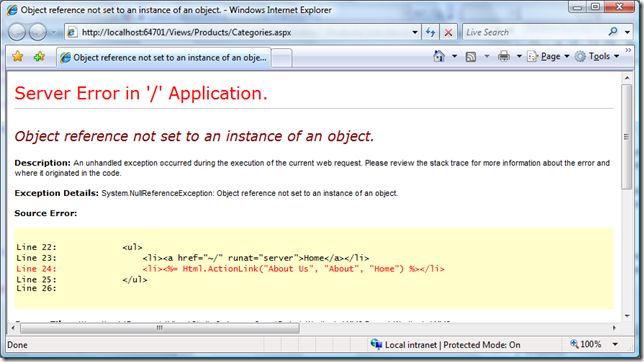Expand the feeds dropdown arrow
The image size is (644, 362).
(487, 56)
